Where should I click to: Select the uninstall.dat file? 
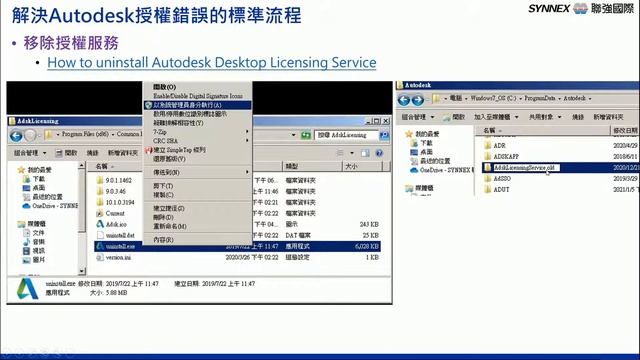coord(116,235)
